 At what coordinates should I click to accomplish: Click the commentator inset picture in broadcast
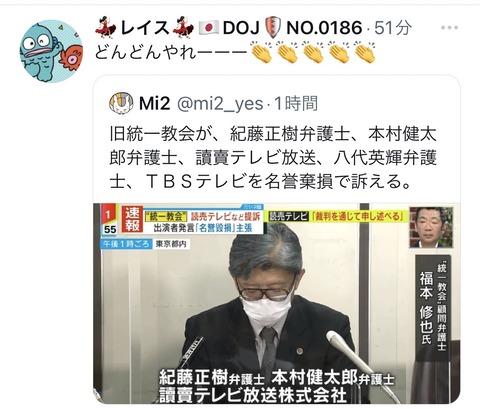(431, 227)
